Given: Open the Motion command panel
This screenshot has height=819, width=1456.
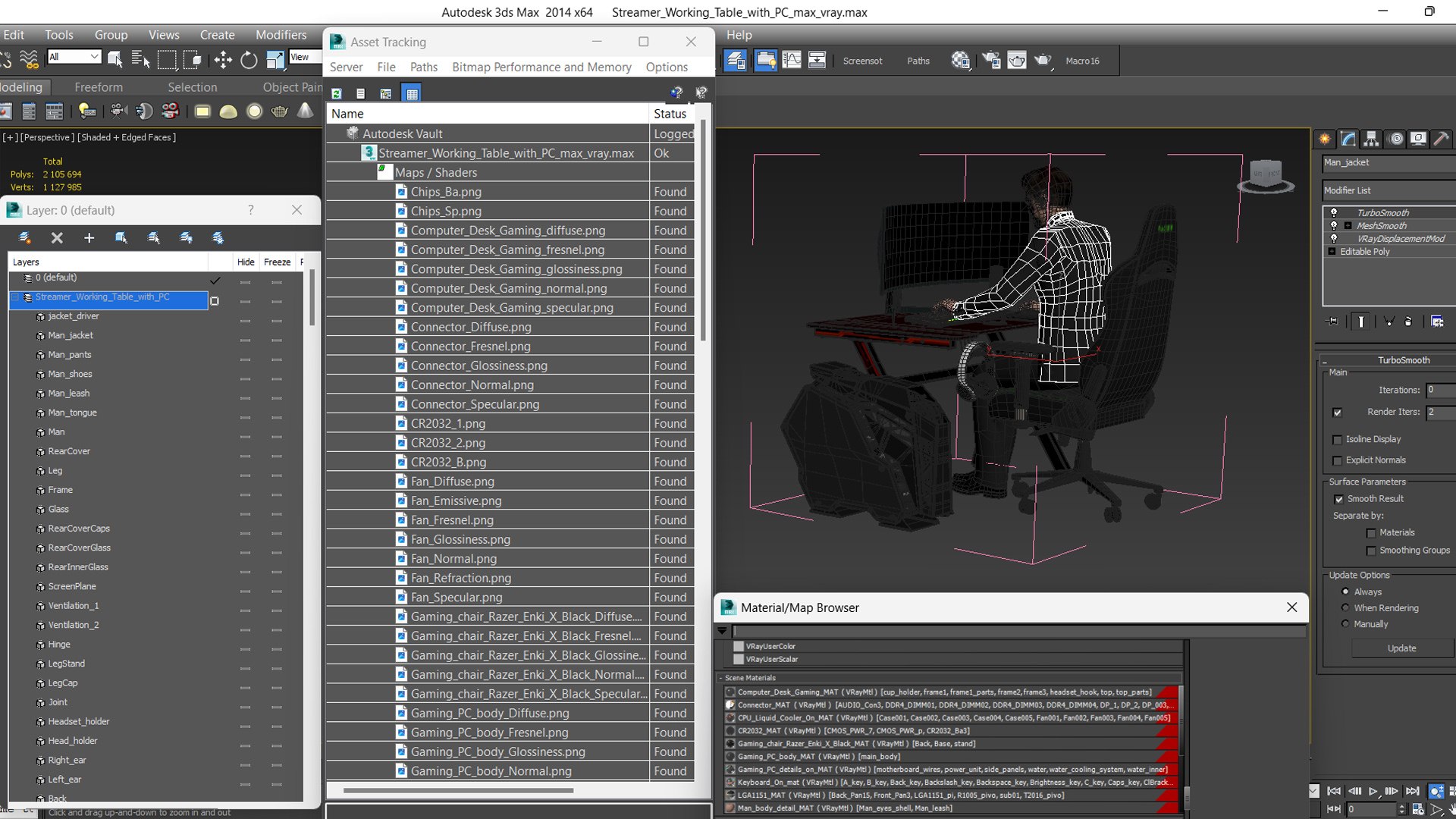Looking at the screenshot, I should pos(1395,139).
